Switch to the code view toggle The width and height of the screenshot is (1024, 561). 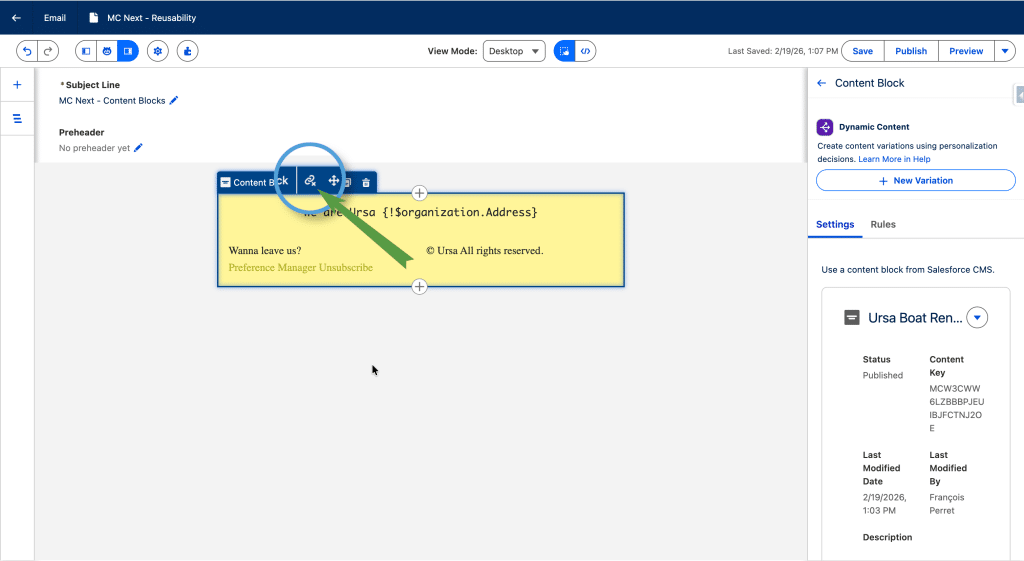point(586,51)
